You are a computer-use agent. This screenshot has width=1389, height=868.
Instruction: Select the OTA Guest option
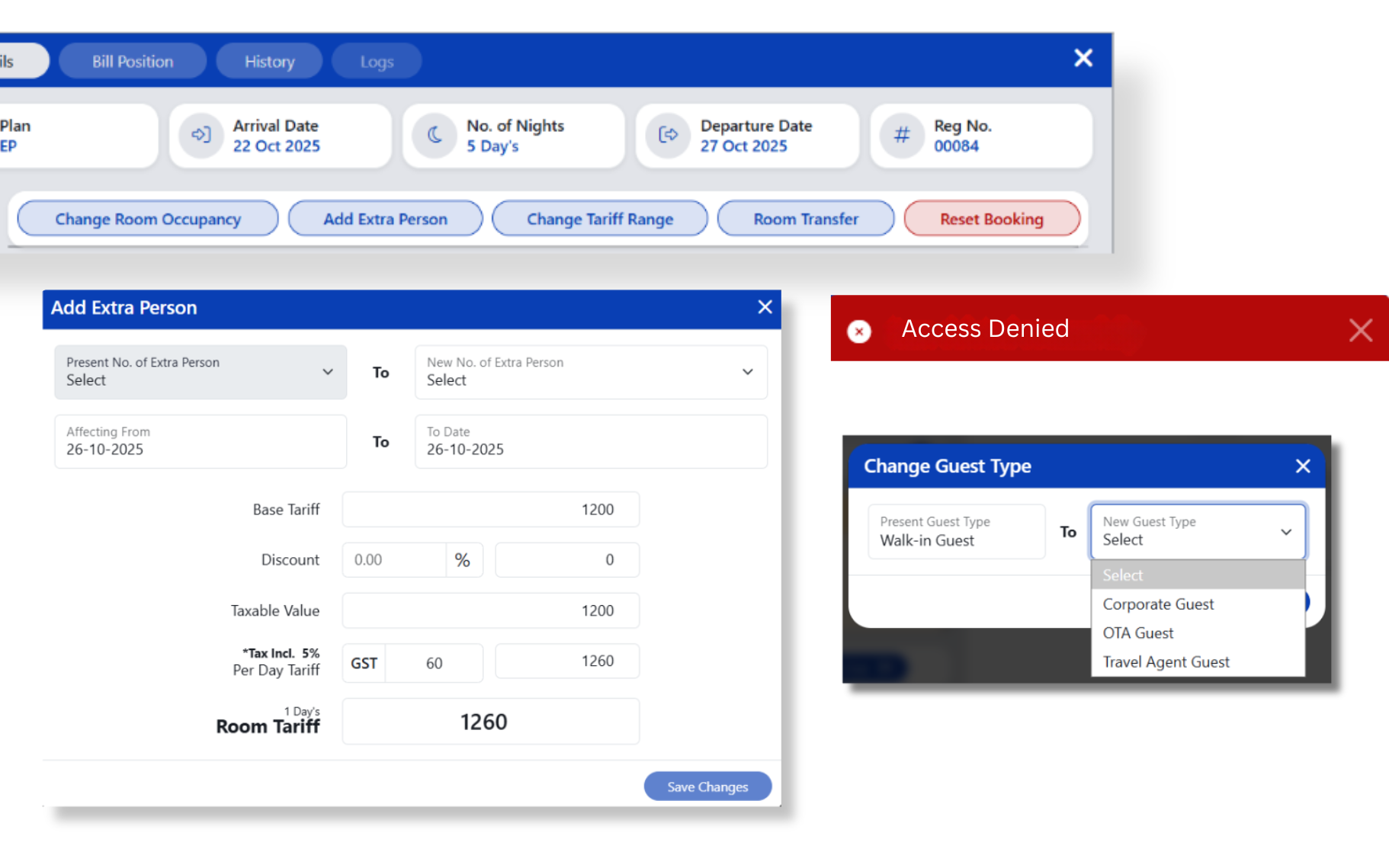pos(1138,633)
